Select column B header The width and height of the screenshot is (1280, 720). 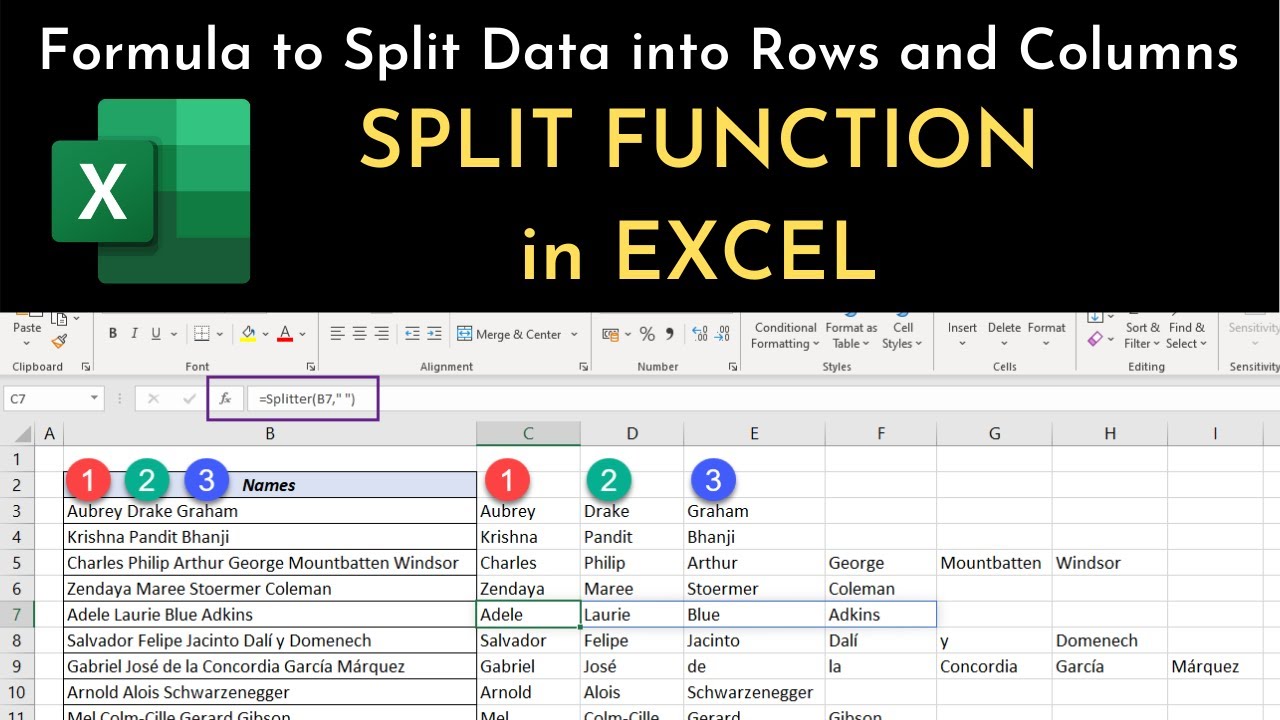pyautogui.click(x=270, y=433)
